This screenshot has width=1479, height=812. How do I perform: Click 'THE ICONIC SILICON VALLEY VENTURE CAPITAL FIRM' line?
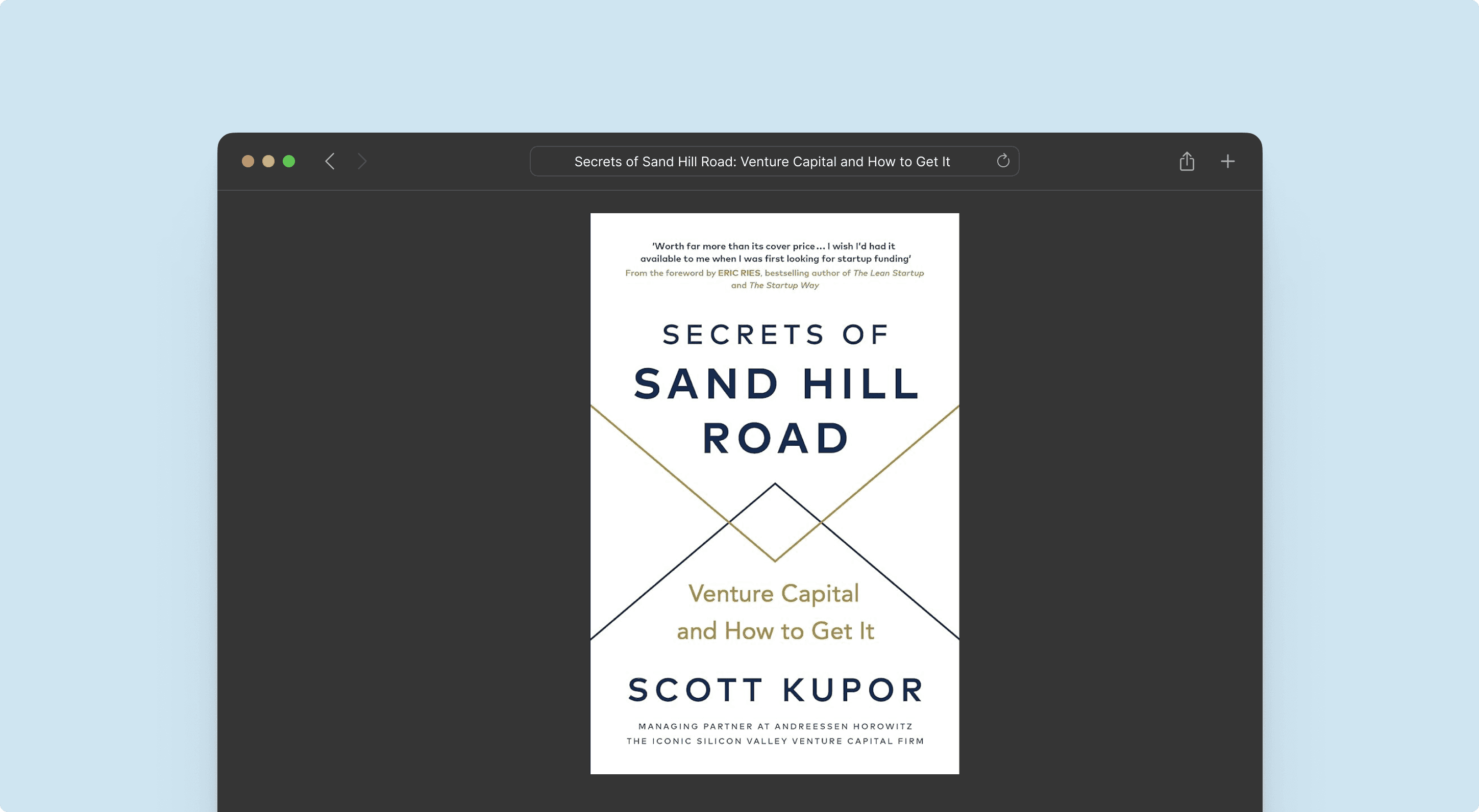click(x=775, y=742)
